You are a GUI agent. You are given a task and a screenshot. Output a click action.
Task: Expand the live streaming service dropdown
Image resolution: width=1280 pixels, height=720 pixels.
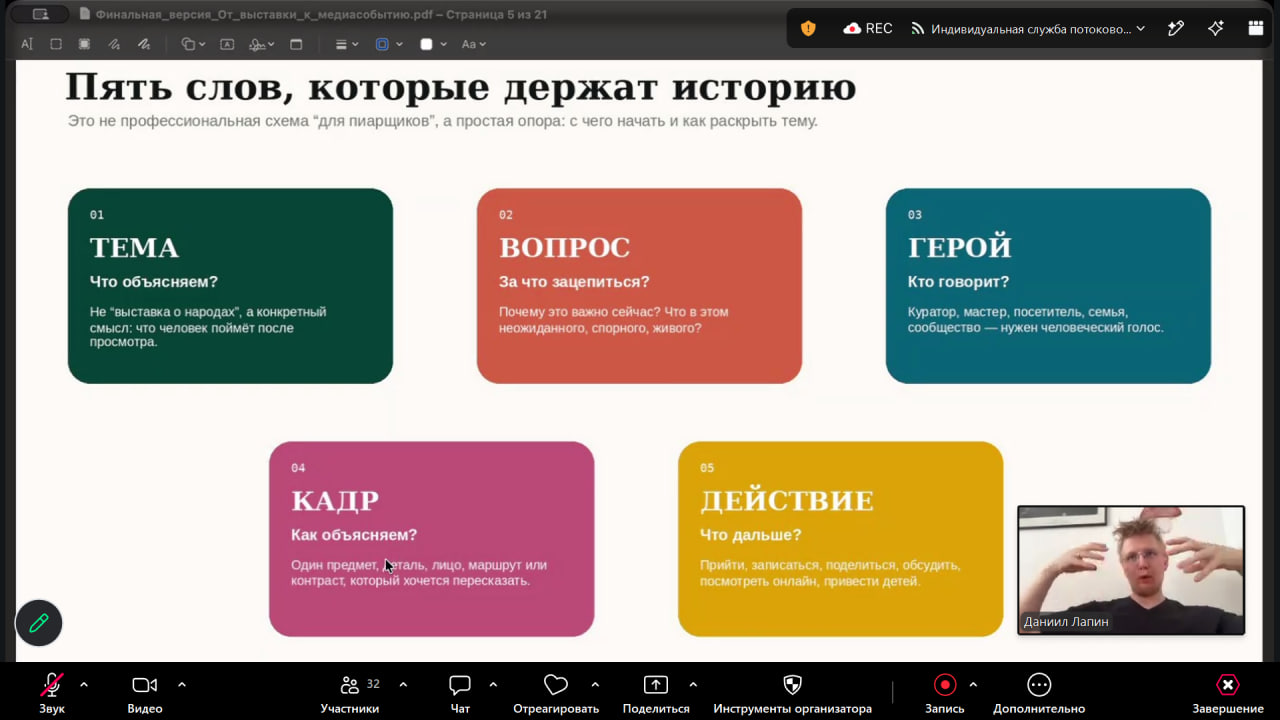click(1028, 29)
